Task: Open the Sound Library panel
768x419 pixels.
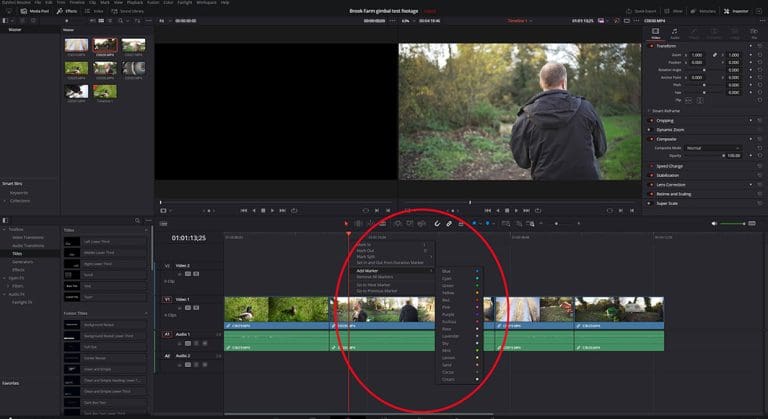Action: click(x=127, y=11)
